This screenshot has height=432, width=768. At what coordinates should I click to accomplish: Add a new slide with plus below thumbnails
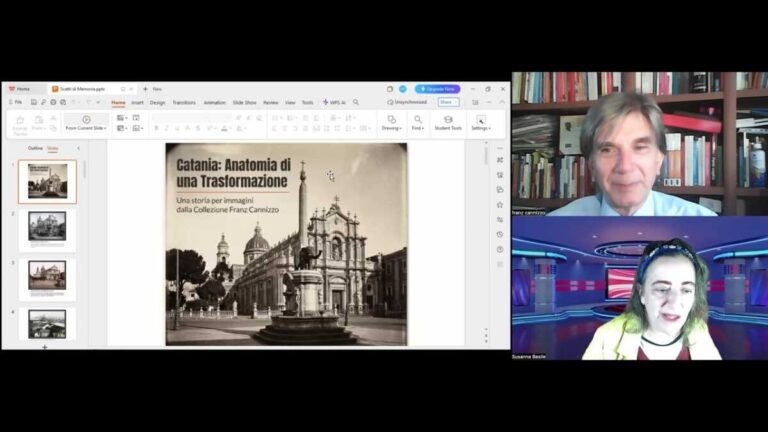[x=45, y=347]
